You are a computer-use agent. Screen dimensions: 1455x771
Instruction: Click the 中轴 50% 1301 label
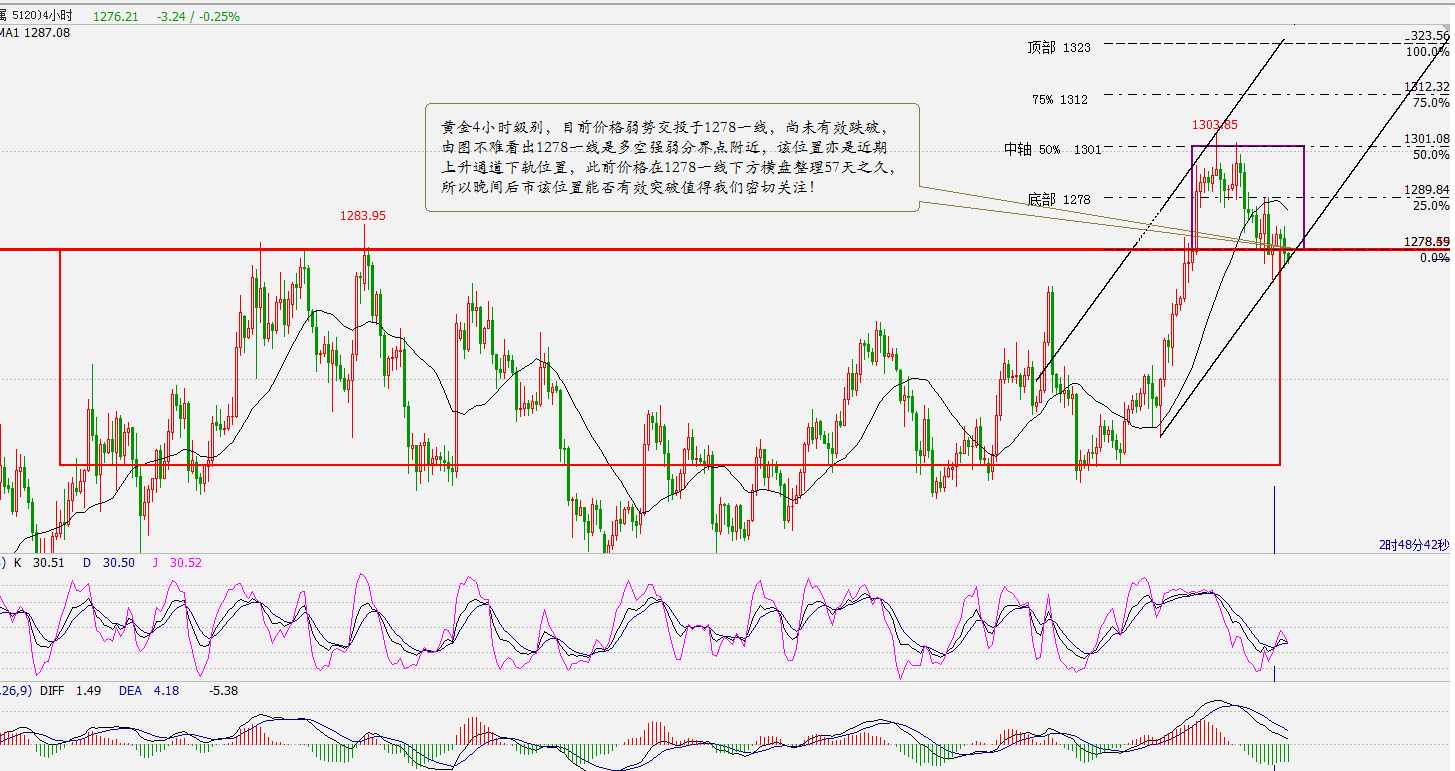pyautogui.click(x=1052, y=149)
